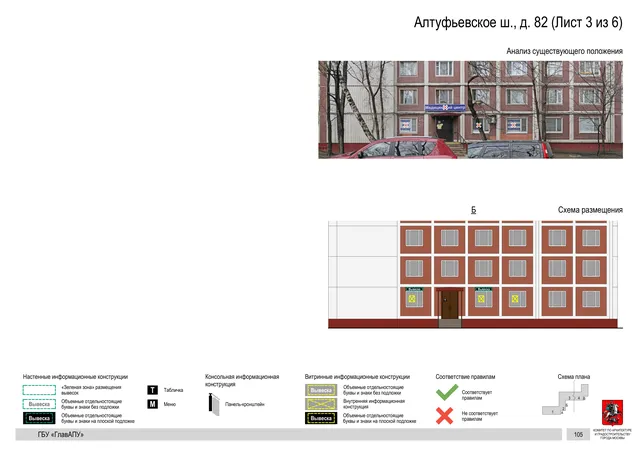
Task: Click the 'Соответствие правилам' legend heading
Action: tap(465, 377)
